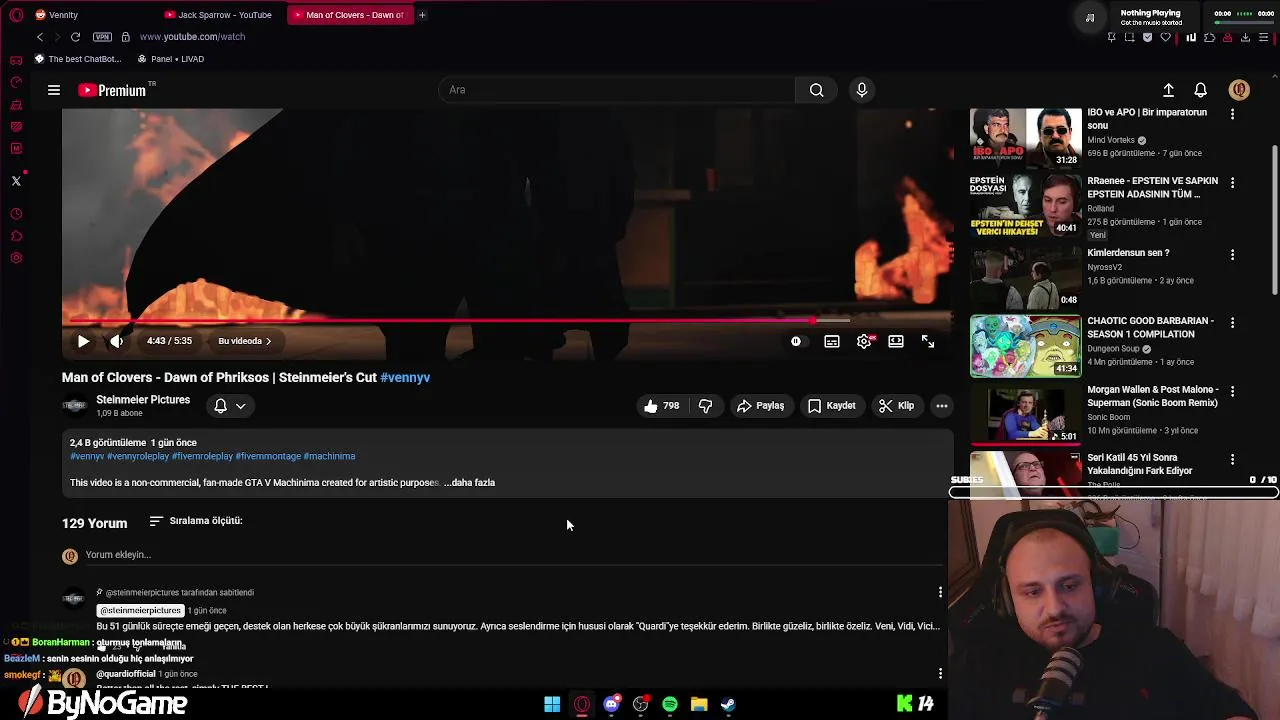This screenshot has width=1280, height=720.
Task: Open the Windows Start button in taskbar
Action: tap(552, 704)
